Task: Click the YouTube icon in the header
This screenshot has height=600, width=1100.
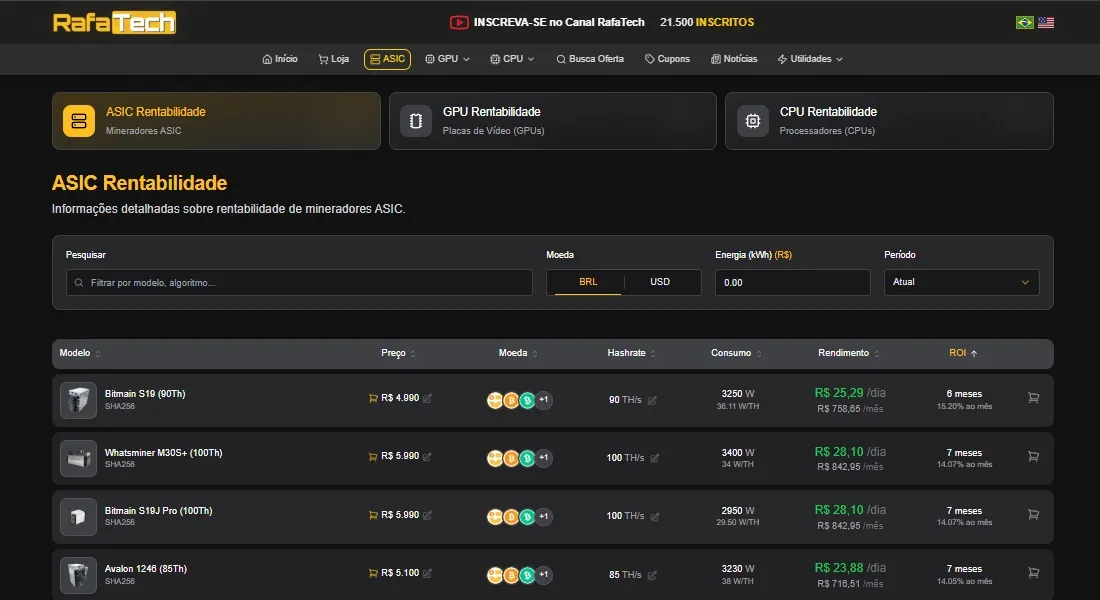Action: pos(459,22)
